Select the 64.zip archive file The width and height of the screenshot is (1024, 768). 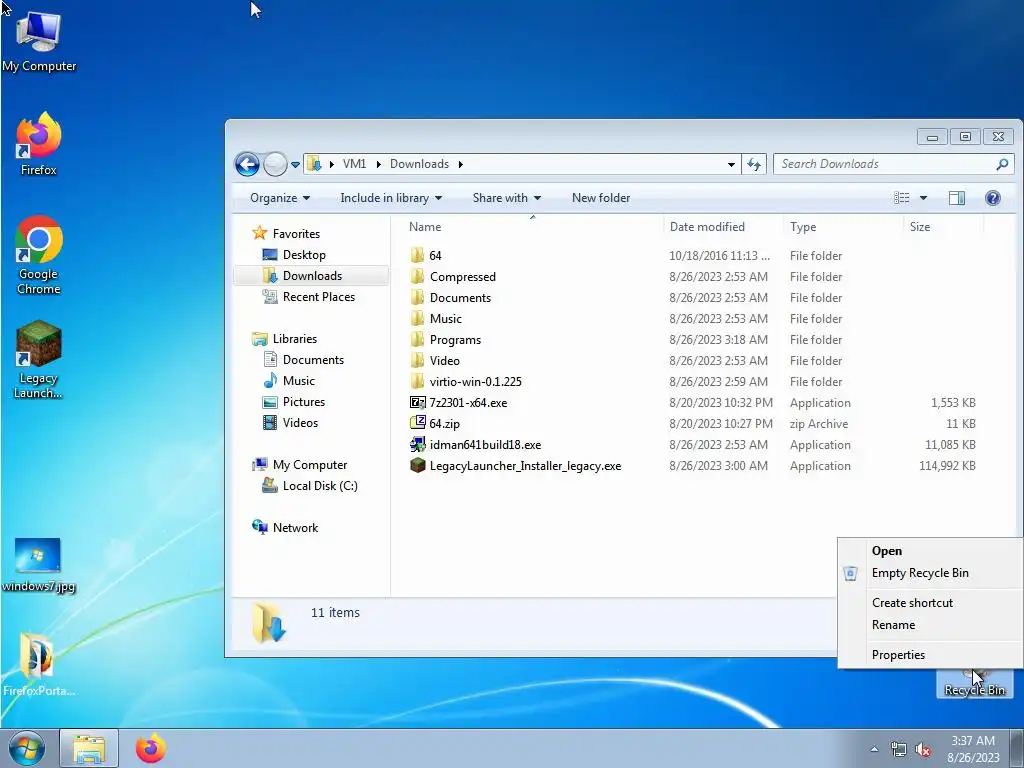tap(434, 423)
